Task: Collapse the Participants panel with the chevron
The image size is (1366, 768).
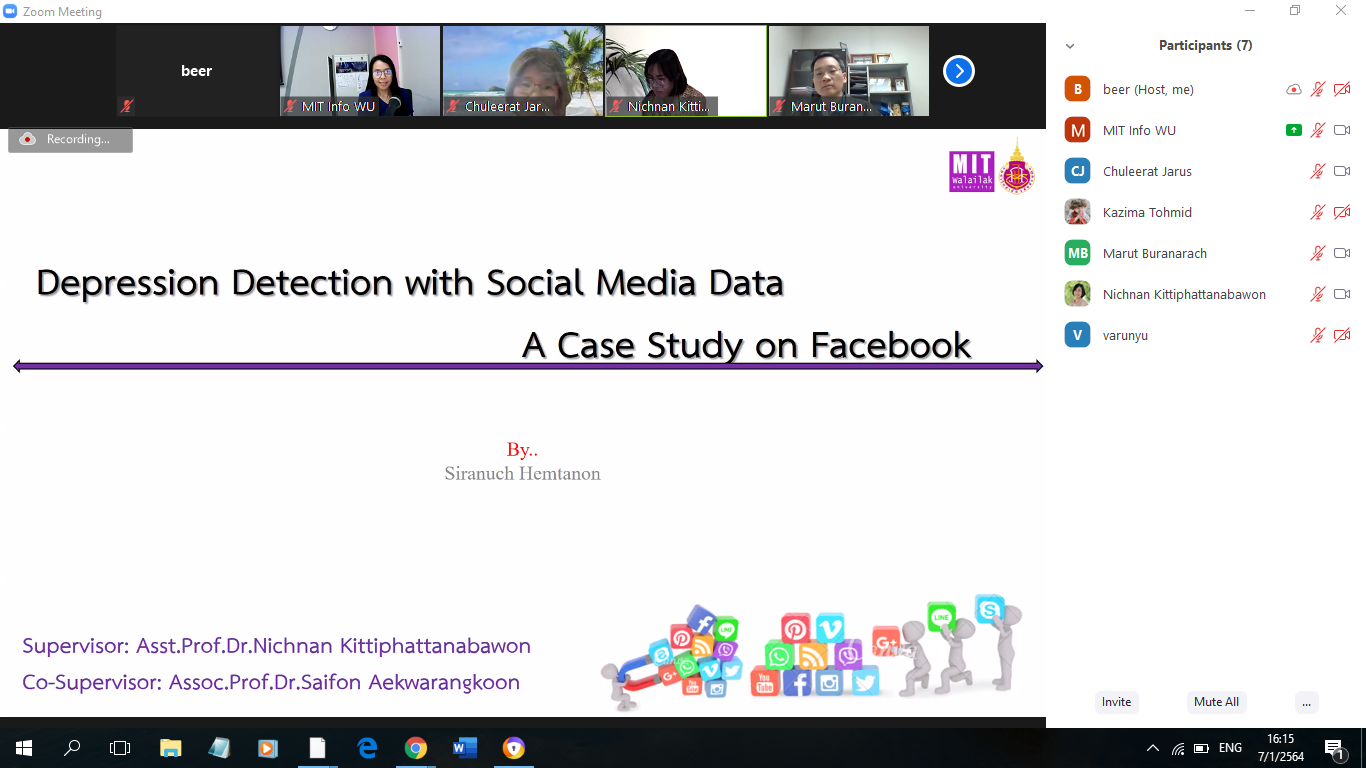Action: coord(1070,46)
